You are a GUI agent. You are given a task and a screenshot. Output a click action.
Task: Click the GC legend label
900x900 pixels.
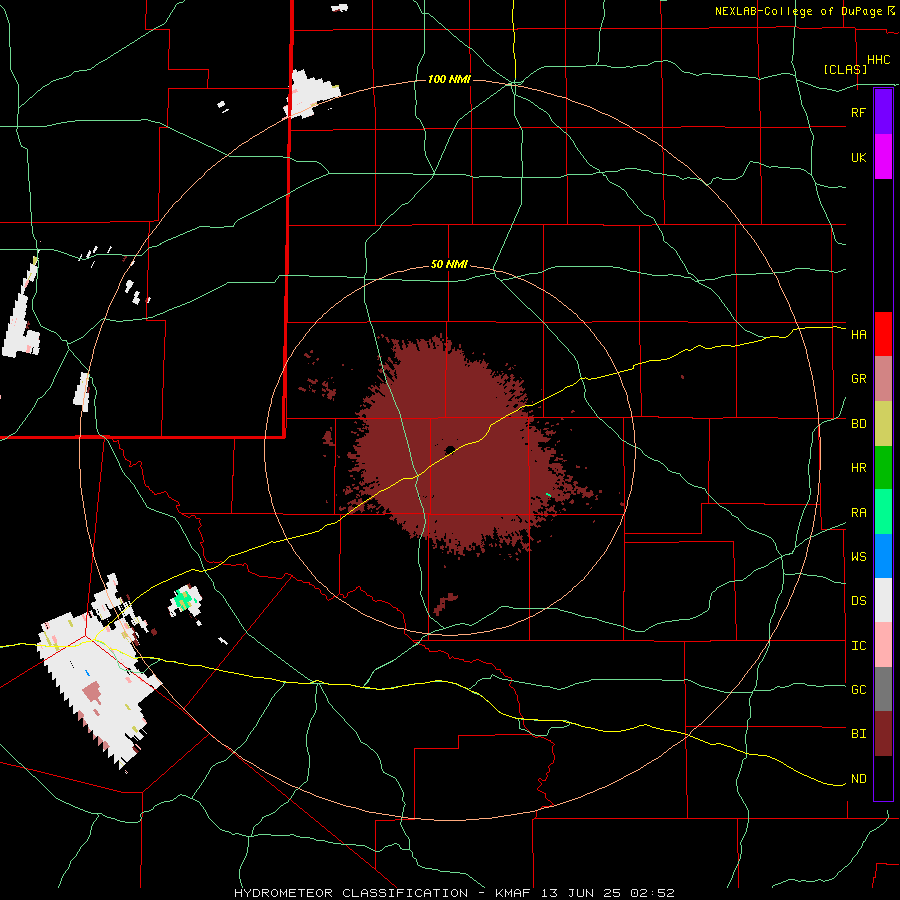coord(858,689)
